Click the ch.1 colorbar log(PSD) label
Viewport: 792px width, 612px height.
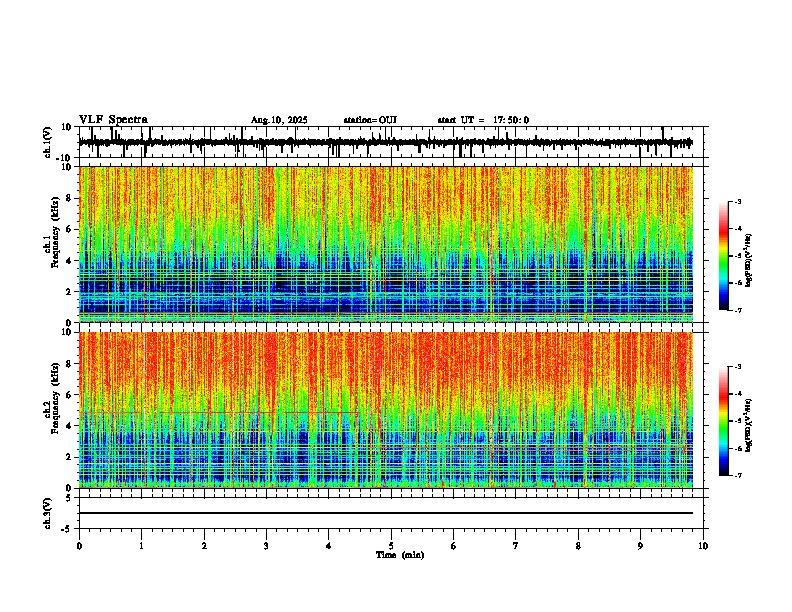point(749,261)
